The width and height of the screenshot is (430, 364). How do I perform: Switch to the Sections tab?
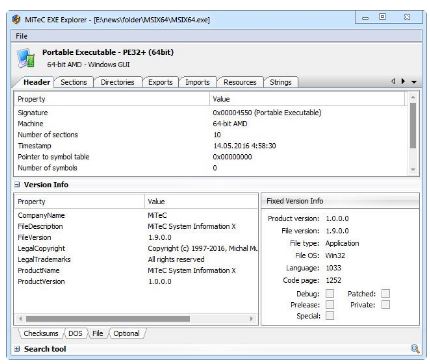(74, 82)
